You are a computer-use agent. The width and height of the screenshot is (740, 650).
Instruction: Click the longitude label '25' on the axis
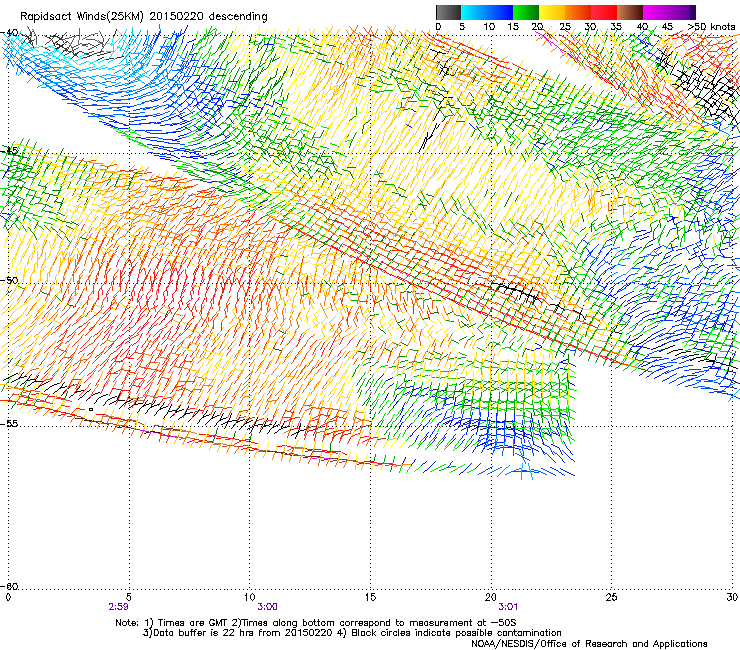[x=611, y=597]
